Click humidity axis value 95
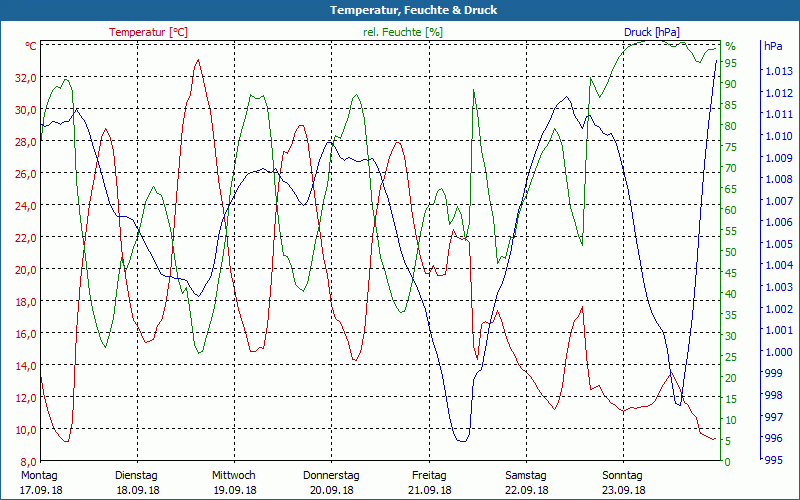 tap(730, 63)
